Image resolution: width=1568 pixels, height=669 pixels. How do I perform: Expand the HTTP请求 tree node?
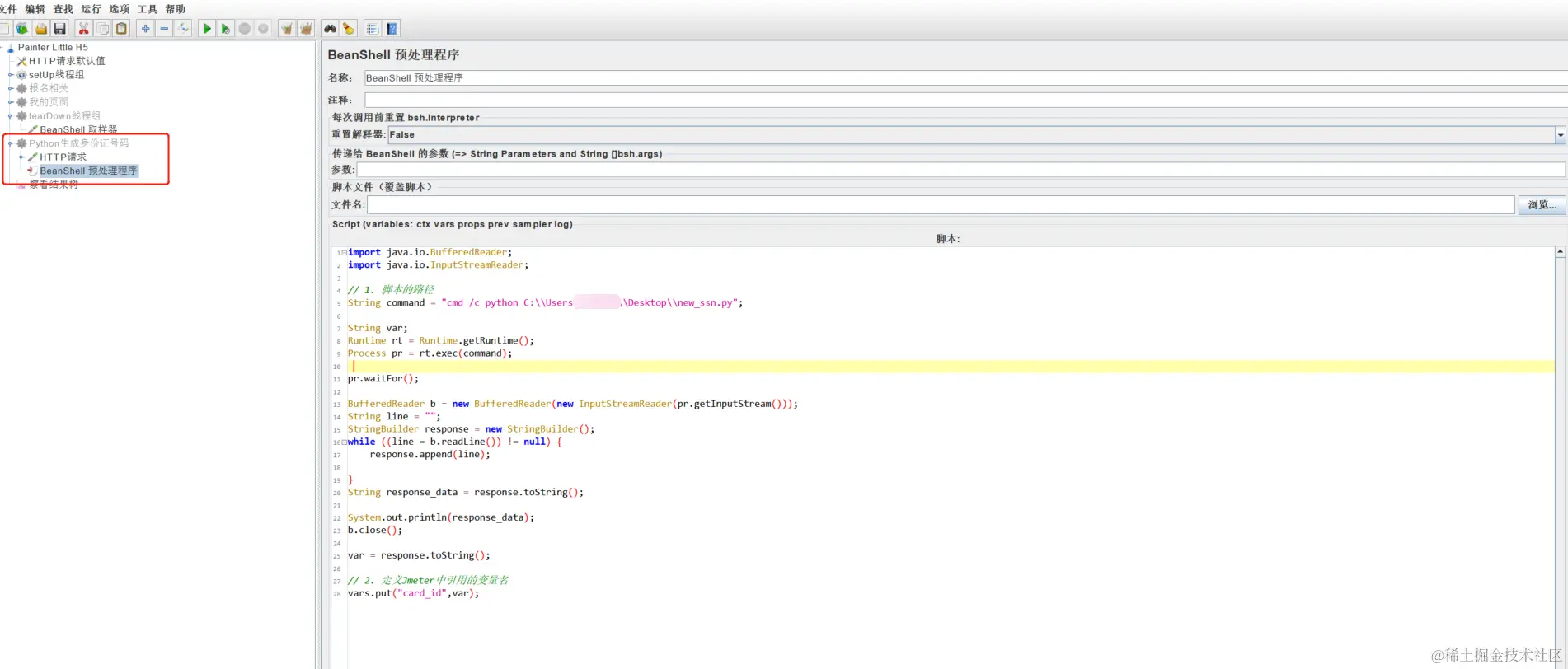point(21,157)
